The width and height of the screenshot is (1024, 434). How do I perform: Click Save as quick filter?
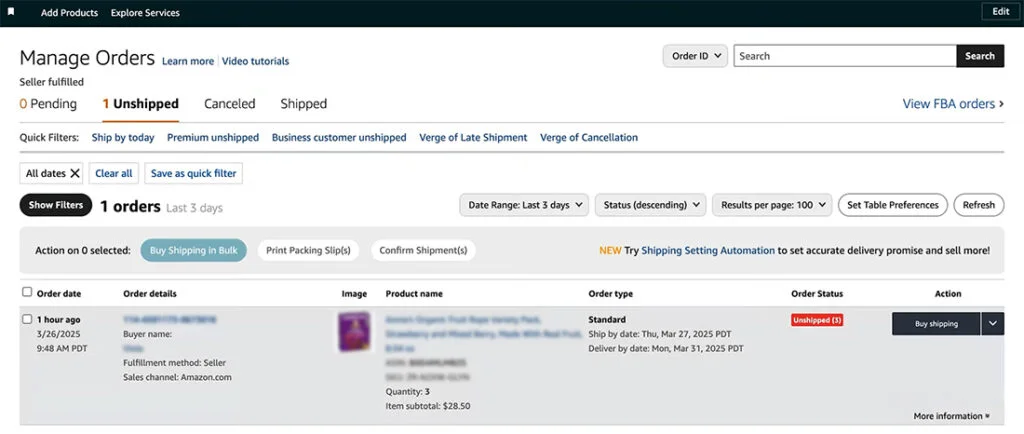tap(193, 174)
